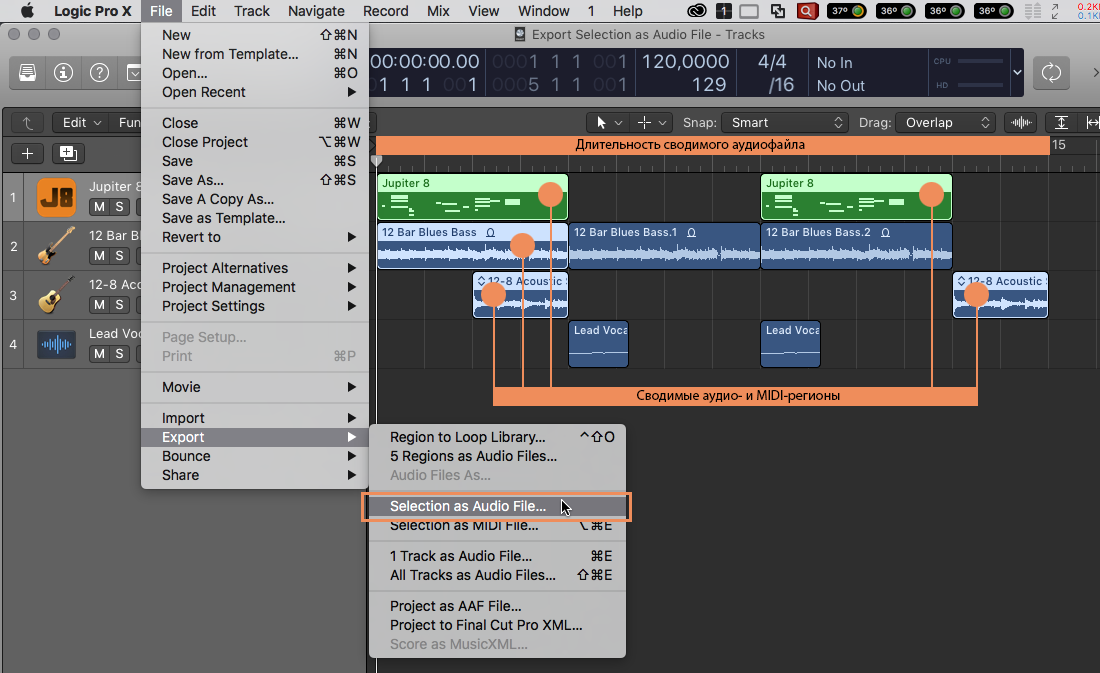Mute the 12-8 Acoustic track

pyautogui.click(x=100, y=305)
